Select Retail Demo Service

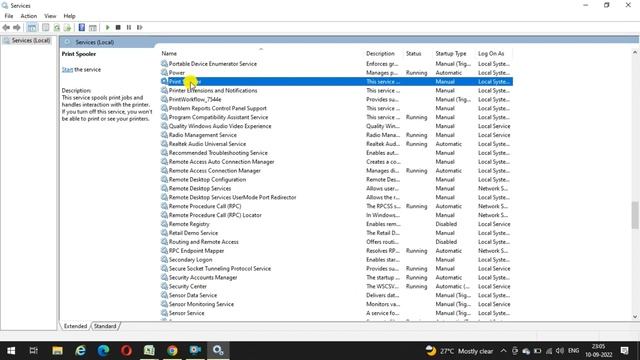(193, 233)
